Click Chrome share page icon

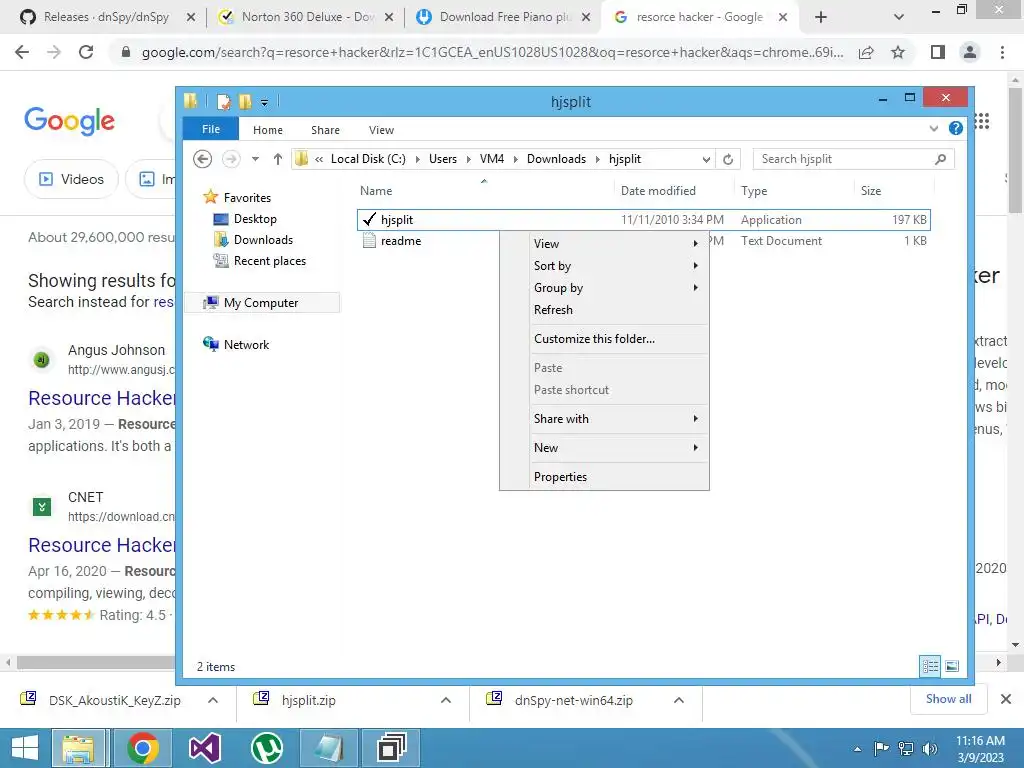coord(866,52)
